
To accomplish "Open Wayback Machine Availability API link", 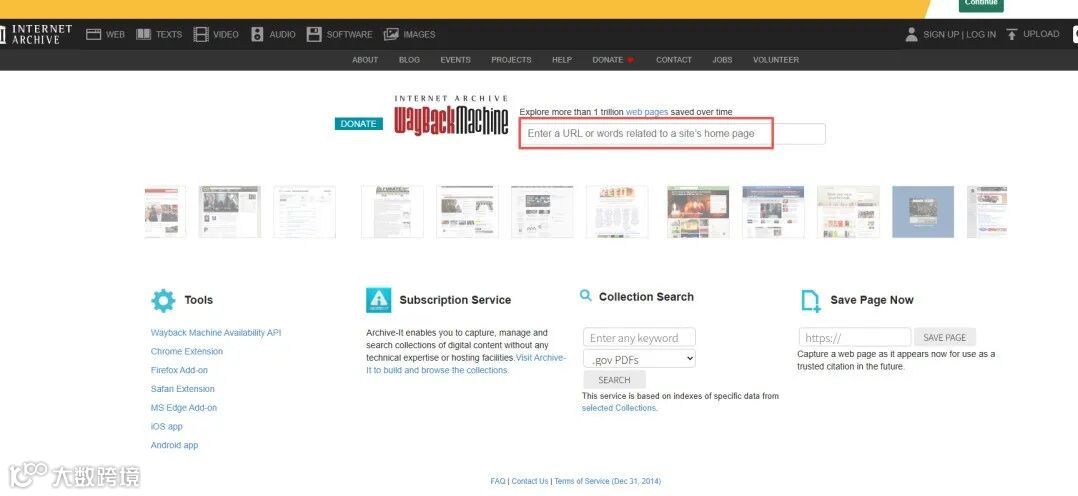I will point(216,333).
